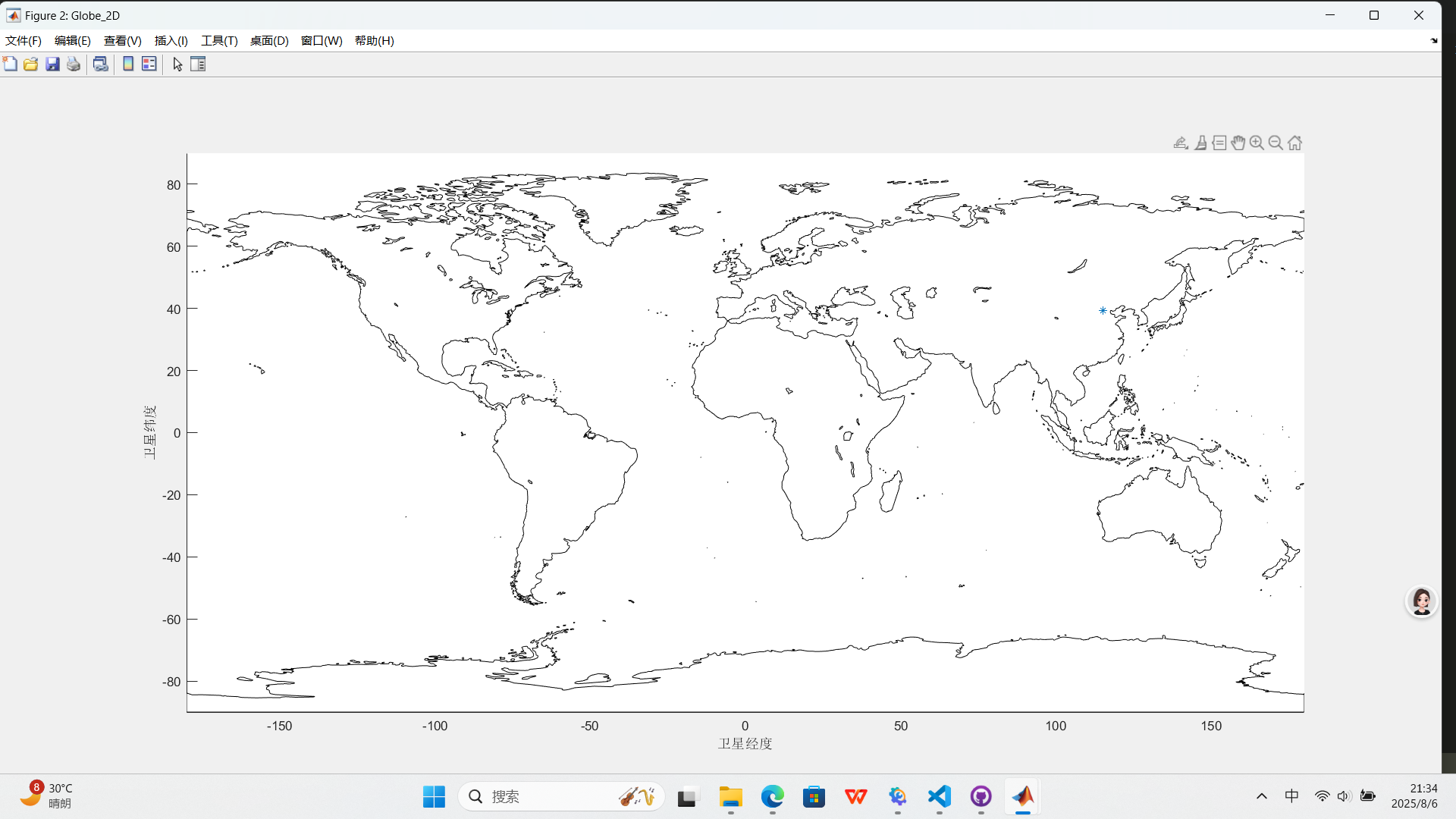Click the blue asterisk marker on the map
The width and height of the screenshot is (1456, 819).
(1103, 310)
